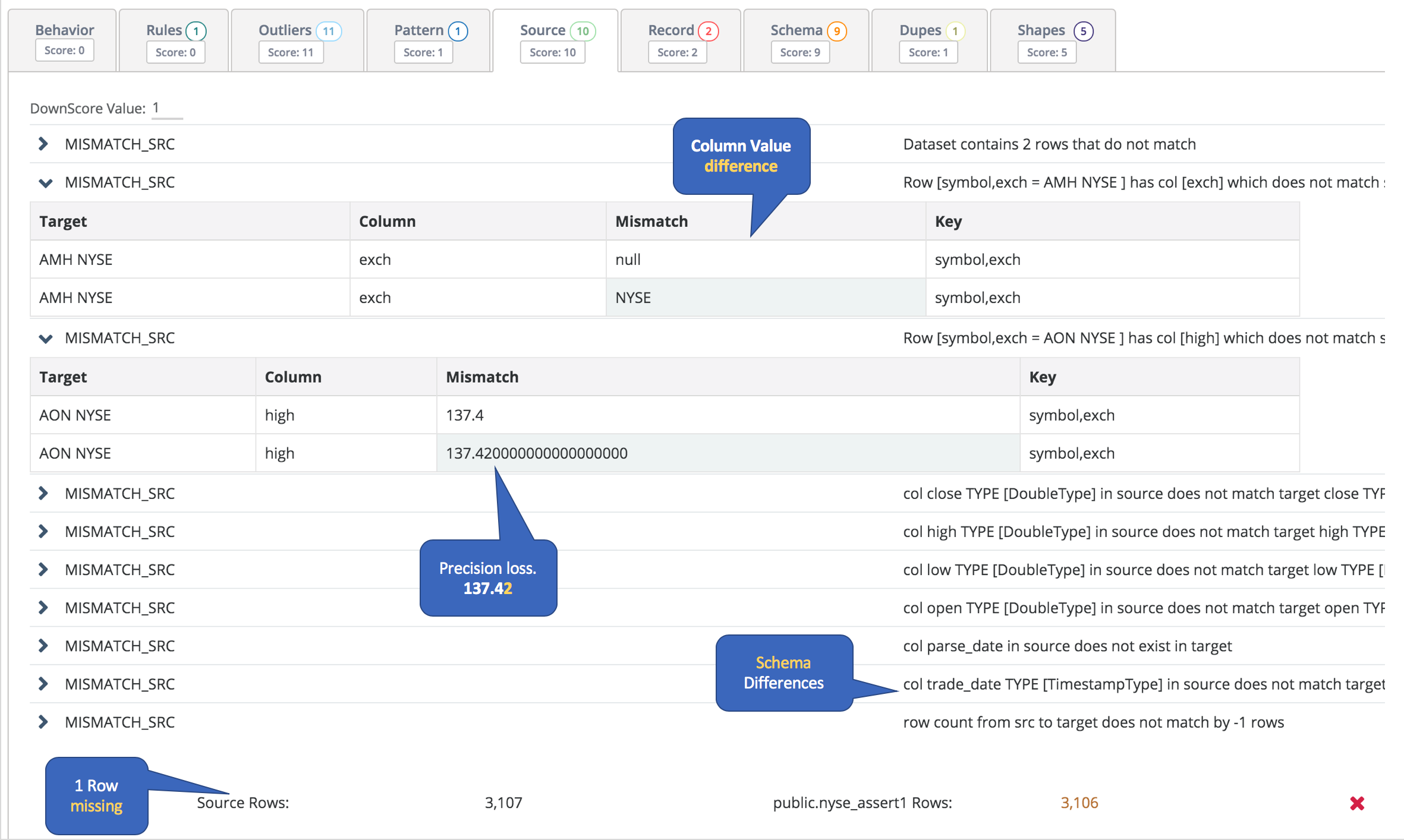The height and width of the screenshot is (840, 1404).
Task: Collapse the AON NYSE high mismatch section
Action: coord(45,338)
